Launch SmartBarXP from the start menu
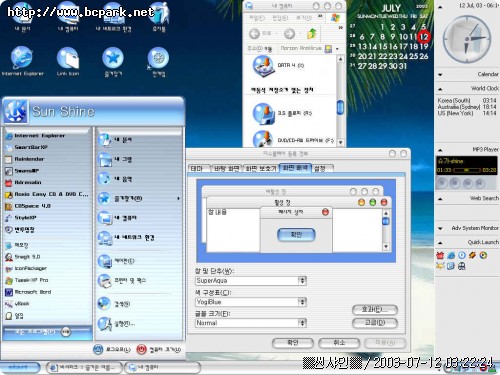This screenshot has width=500, height=375. pos(27,147)
